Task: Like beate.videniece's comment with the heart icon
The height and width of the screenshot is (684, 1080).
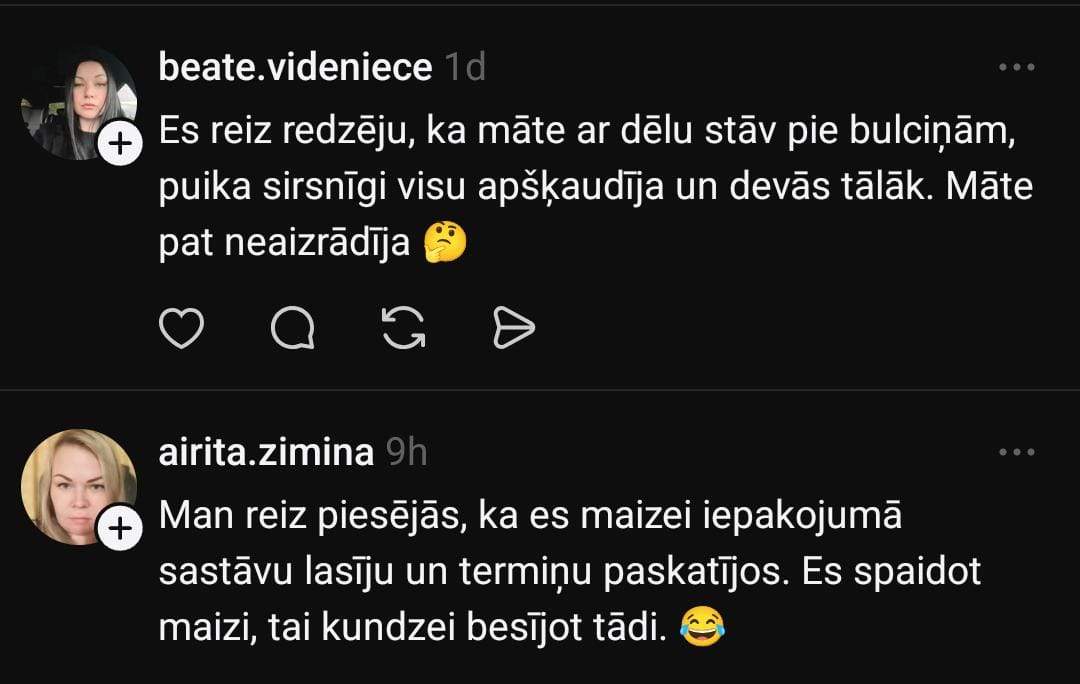Action: click(182, 328)
